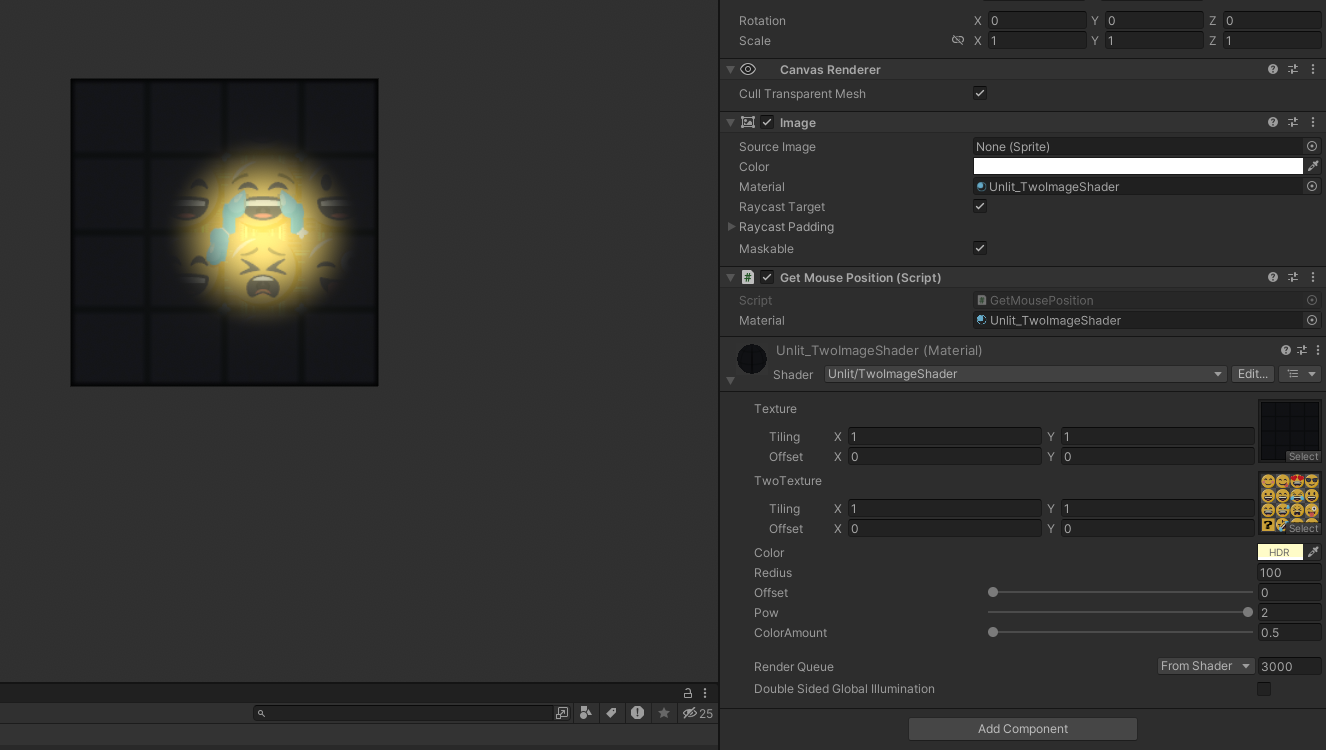Image resolution: width=1326 pixels, height=750 pixels.
Task: Click the Script field object picker circle
Action: pyautogui.click(x=1312, y=300)
